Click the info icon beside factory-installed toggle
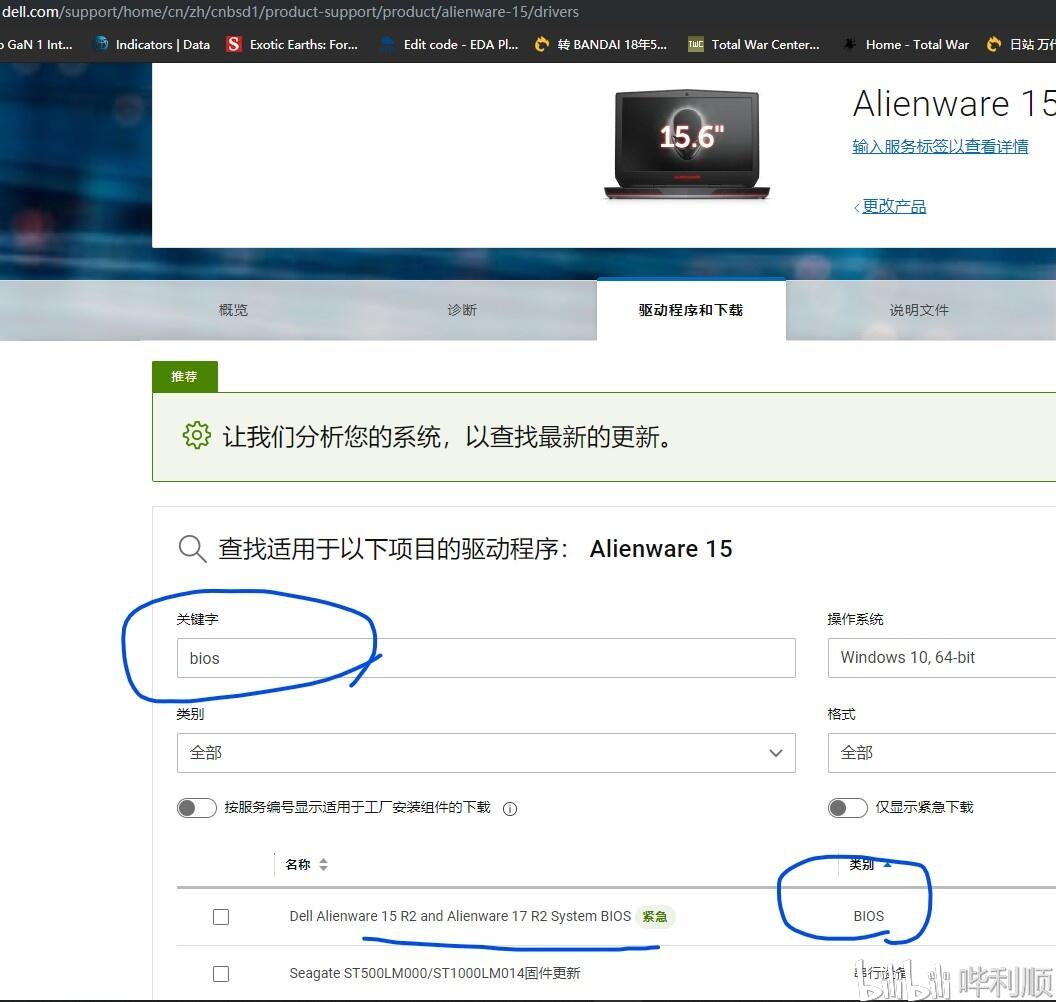This screenshot has height=1002, width=1056. [x=510, y=809]
